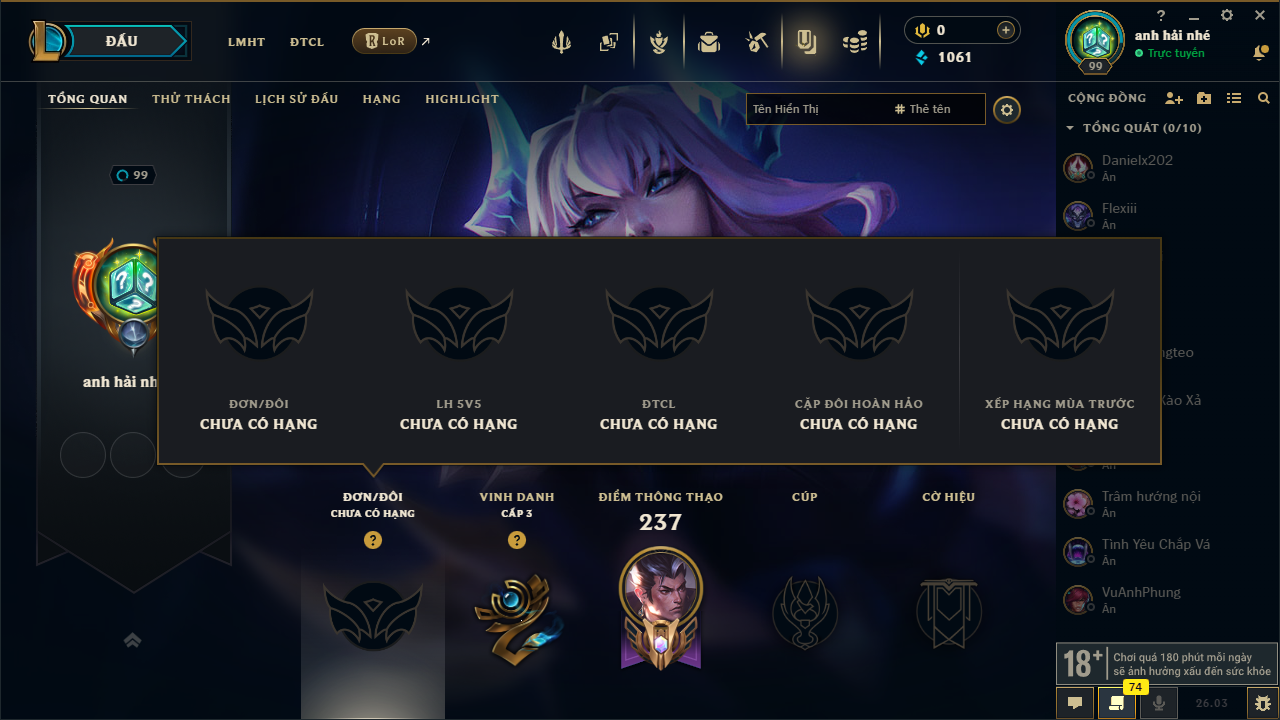Click the plus button to buy RP

[1005, 30]
